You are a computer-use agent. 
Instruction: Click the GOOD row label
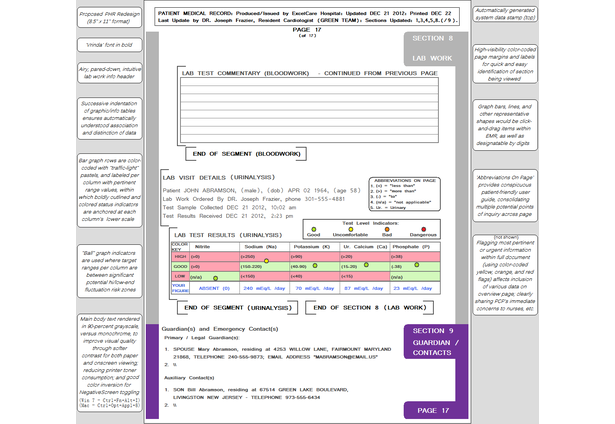point(180,266)
